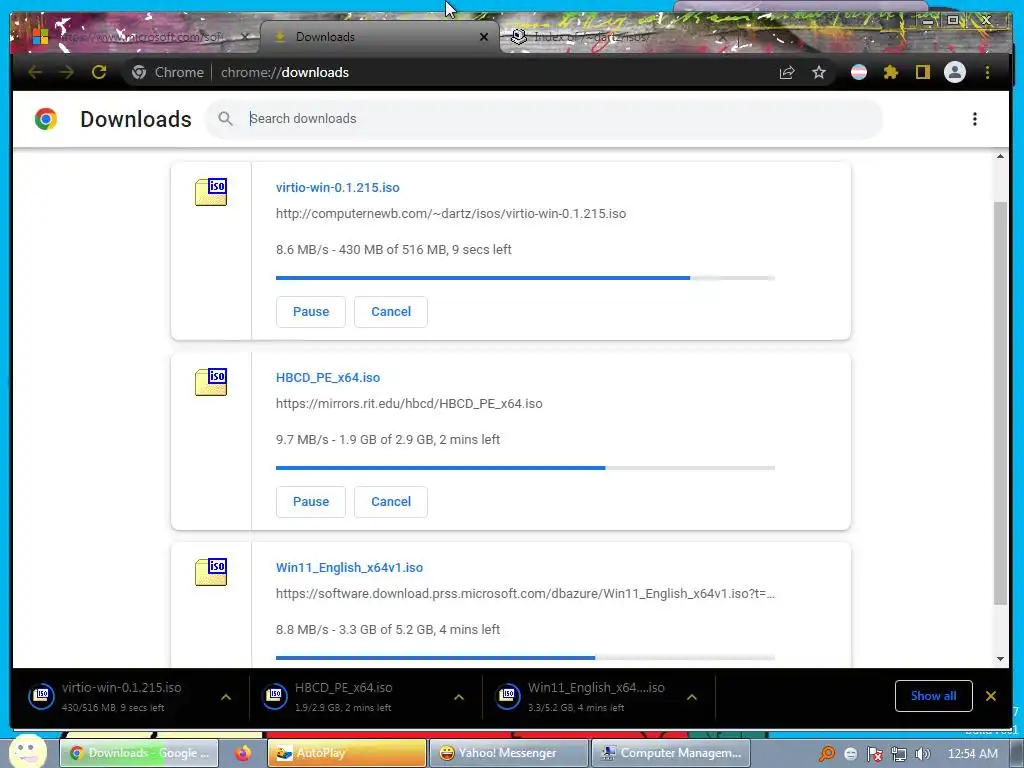Click the virtio-win download progress bar
1024x768 pixels.
point(525,278)
